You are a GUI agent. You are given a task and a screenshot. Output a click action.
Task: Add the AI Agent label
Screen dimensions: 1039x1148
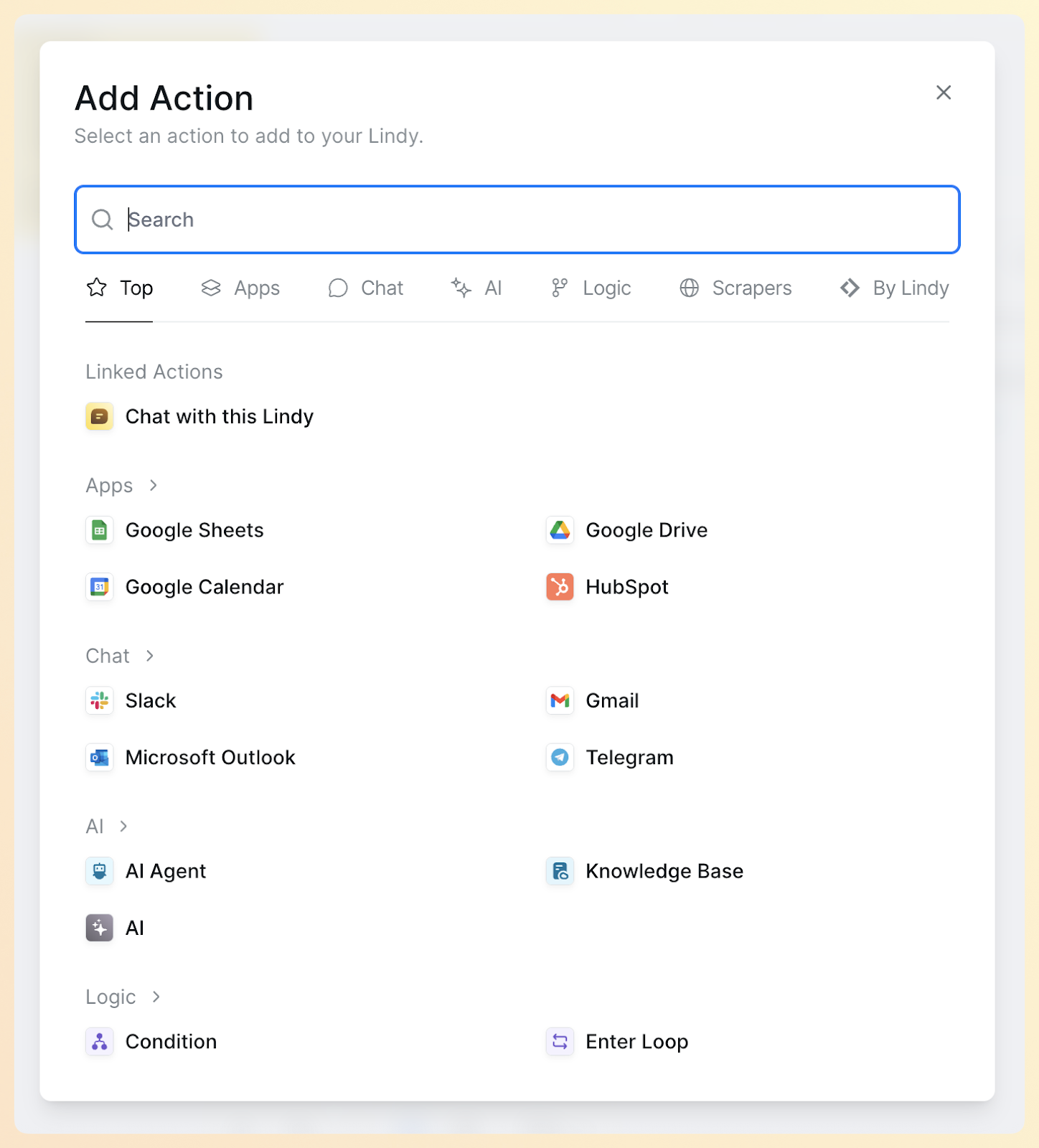(x=166, y=872)
